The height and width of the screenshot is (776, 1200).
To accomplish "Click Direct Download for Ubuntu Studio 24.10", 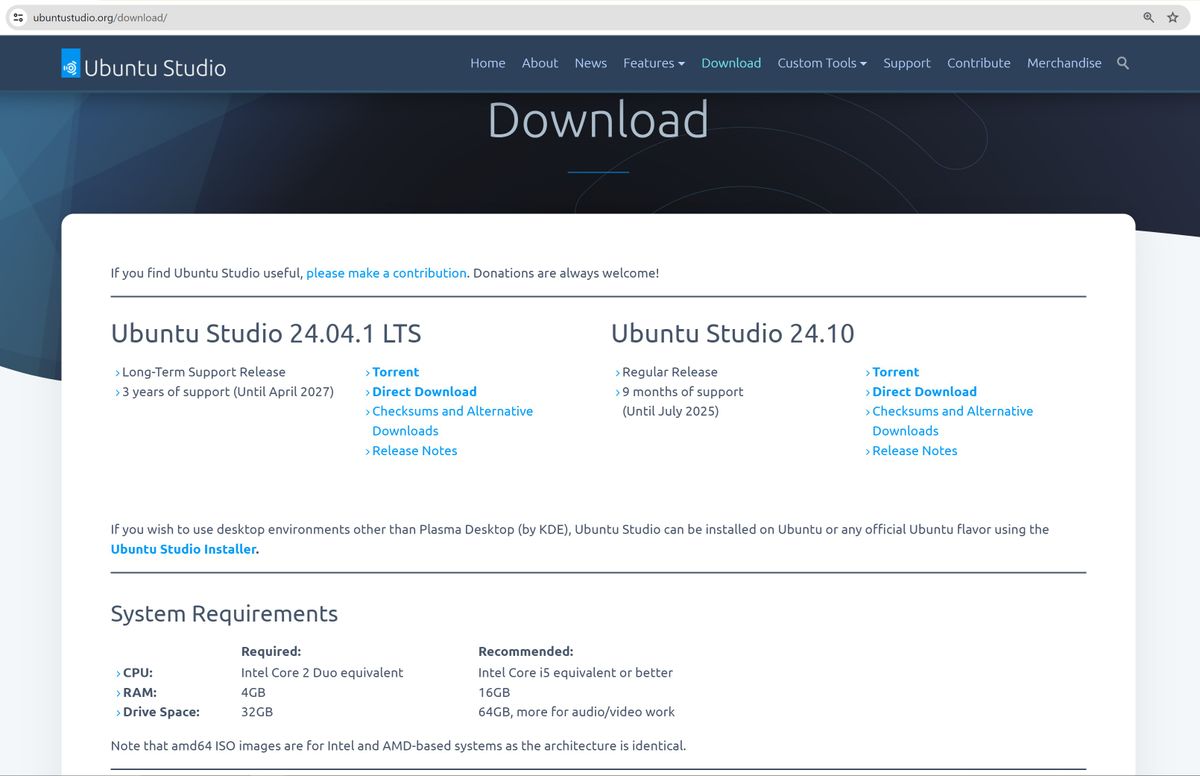I will [x=924, y=391].
